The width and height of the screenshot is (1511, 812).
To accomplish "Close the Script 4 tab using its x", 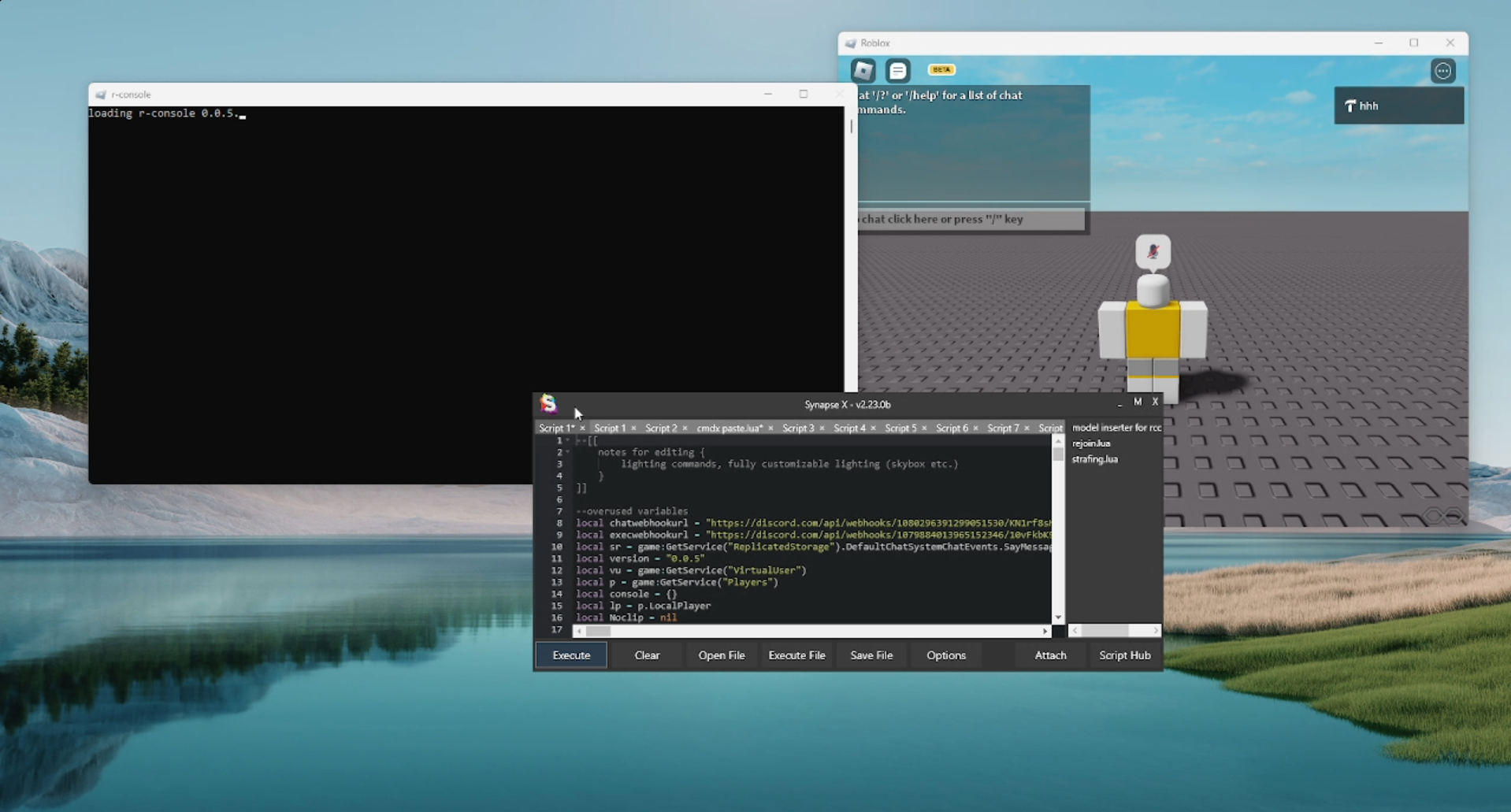I will 873,428.
